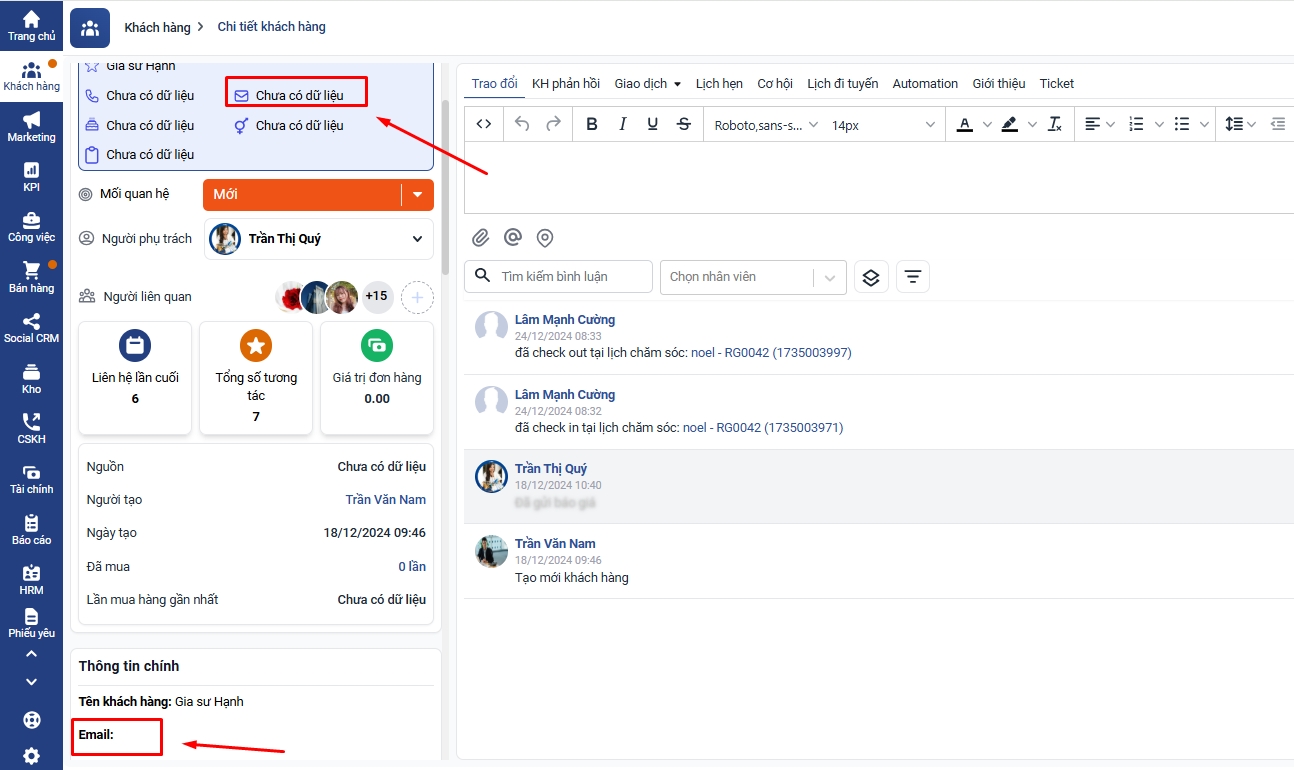Image resolution: width=1294 pixels, height=770 pixels.
Task: Open the noel - RG0042 (1735003997) link
Action: (x=767, y=353)
